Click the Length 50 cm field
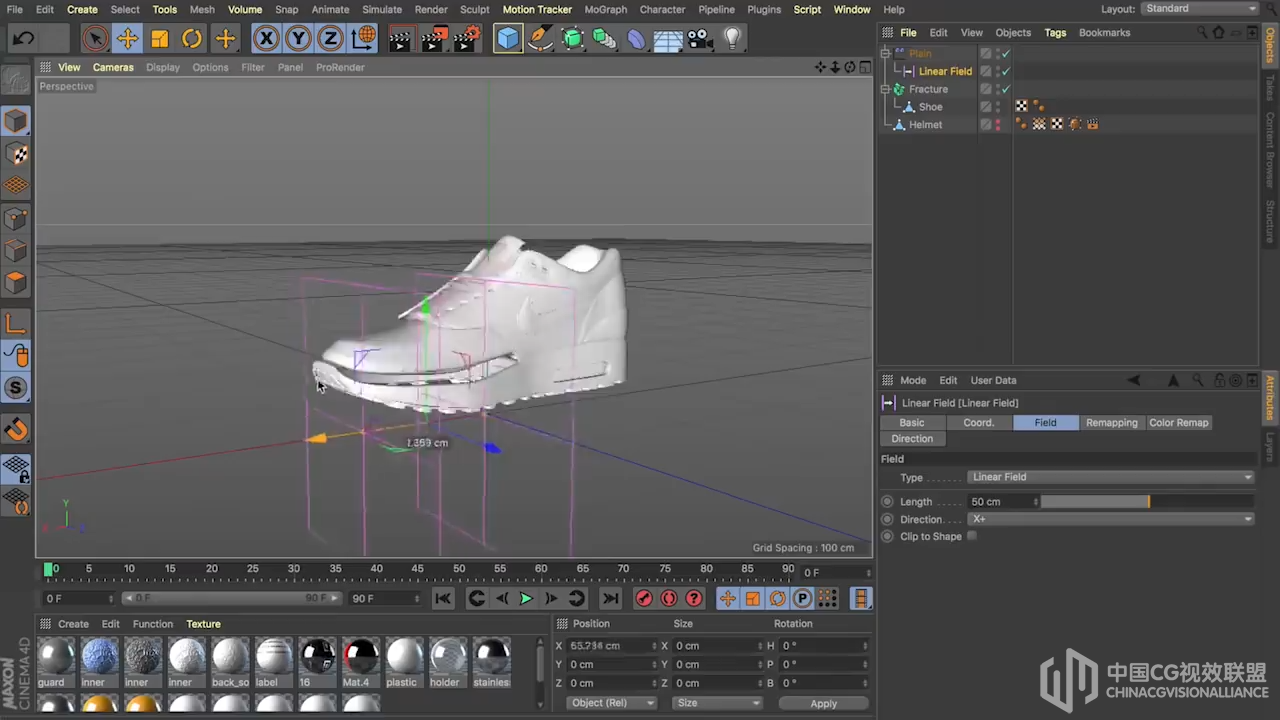1280x720 pixels. click(x=1002, y=502)
